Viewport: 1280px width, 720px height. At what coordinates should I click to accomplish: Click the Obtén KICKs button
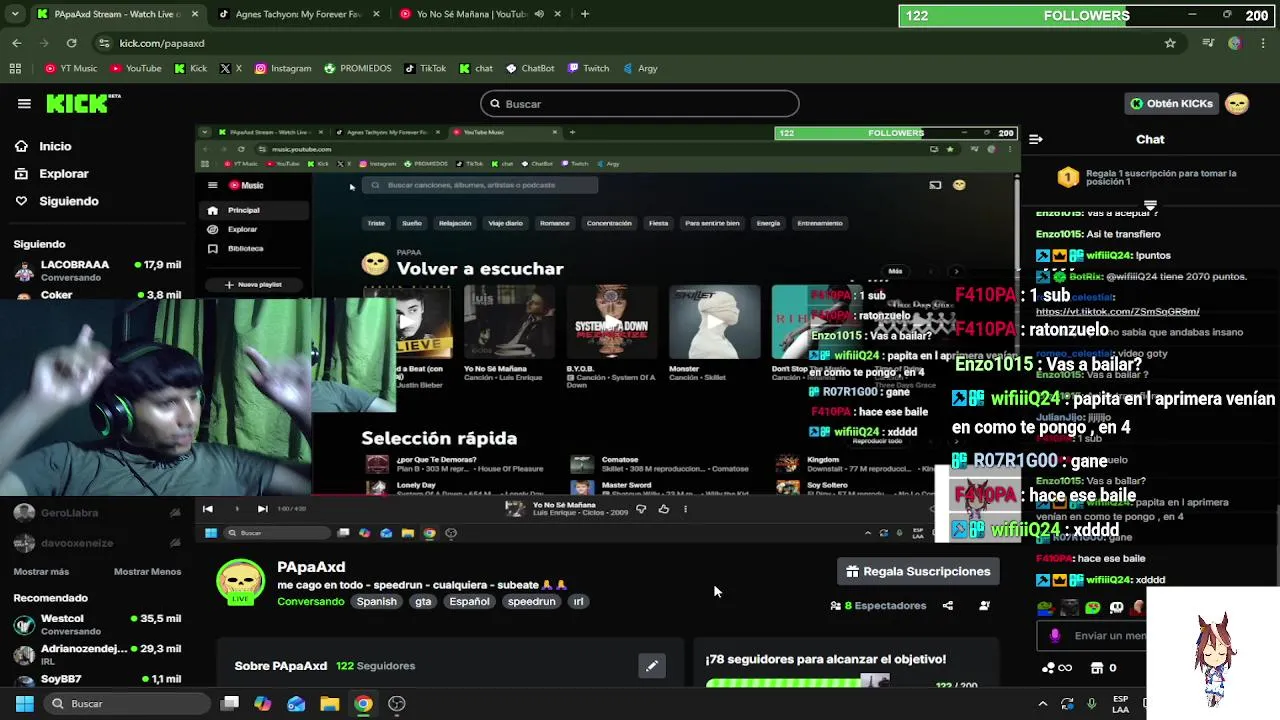[x=1171, y=104]
